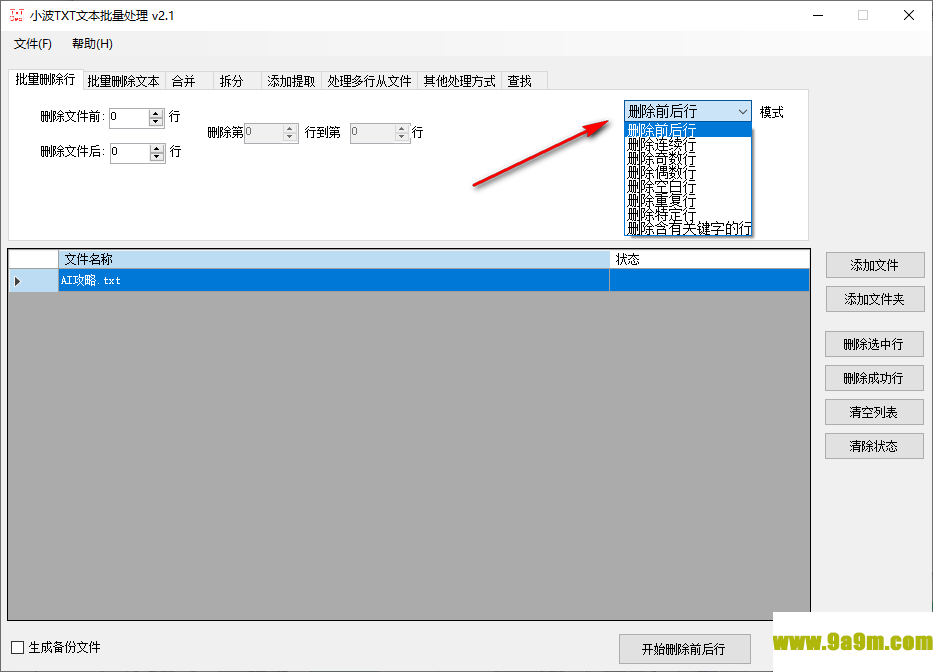Select 删除偶数行 in the mode list
Viewport: 933px width, 672px height.
(x=688, y=173)
